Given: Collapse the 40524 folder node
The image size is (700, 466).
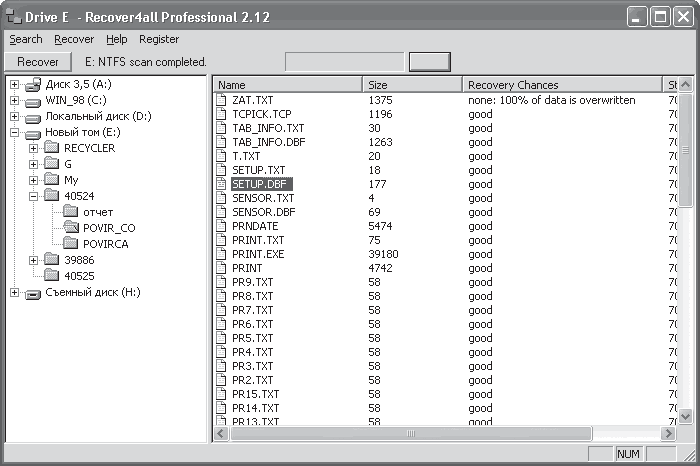Looking at the screenshot, I should pos(33,196).
